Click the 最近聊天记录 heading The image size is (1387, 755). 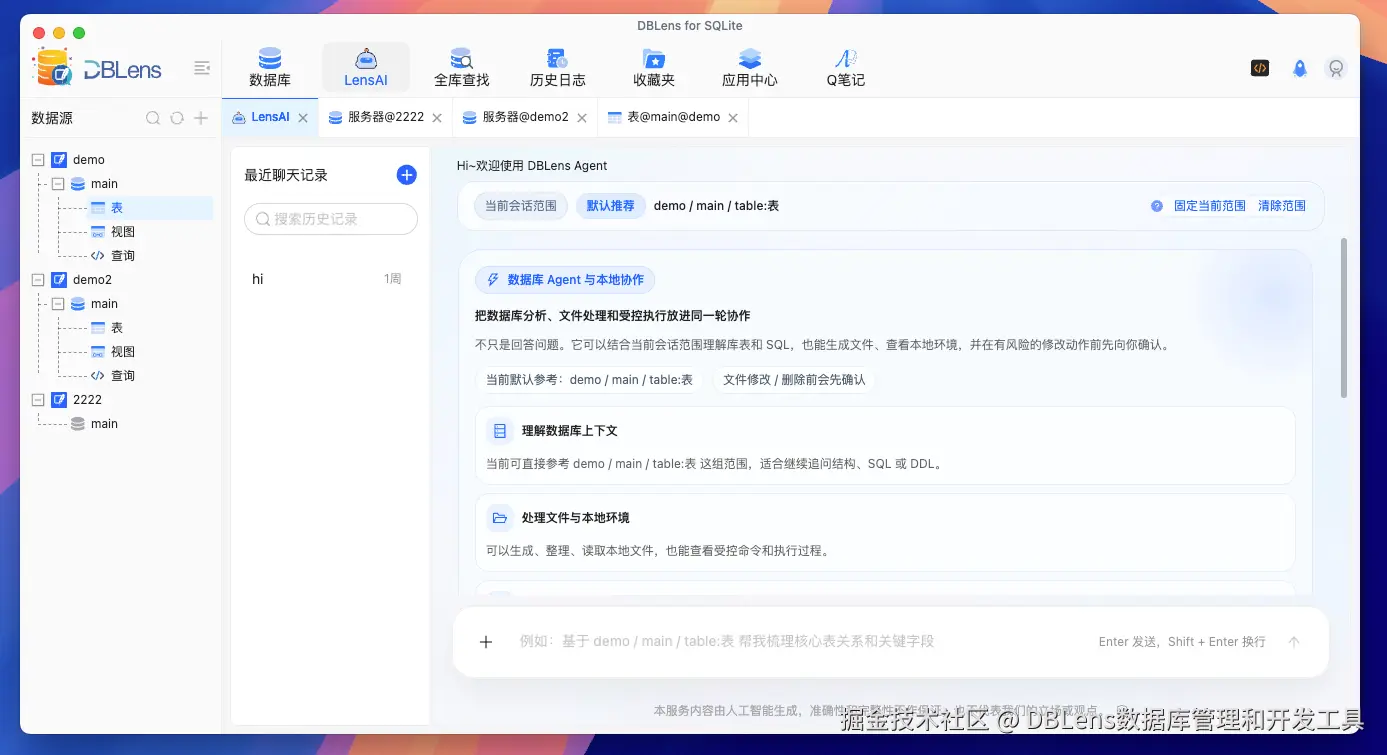(x=286, y=175)
